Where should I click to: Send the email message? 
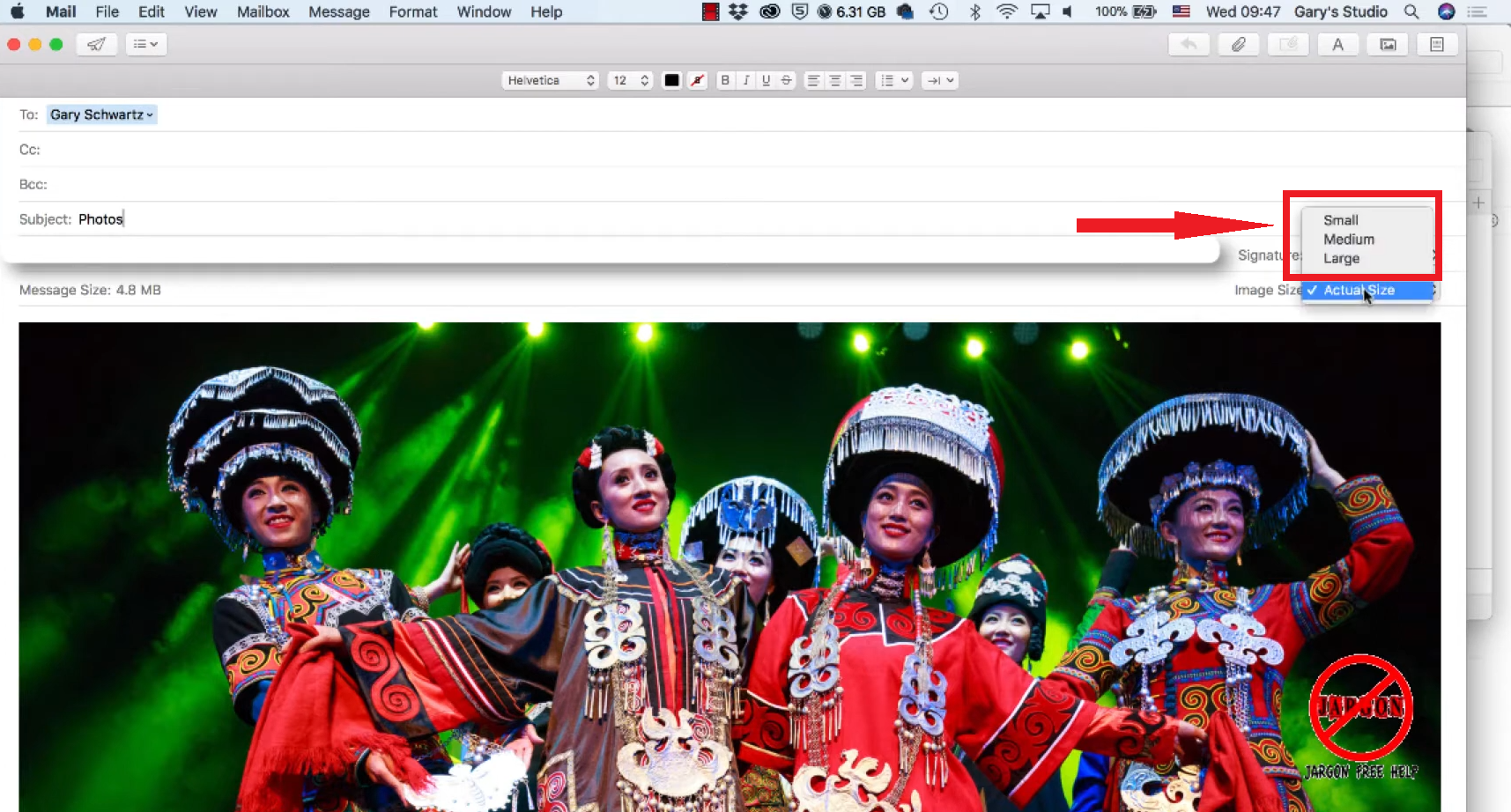(x=96, y=44)
